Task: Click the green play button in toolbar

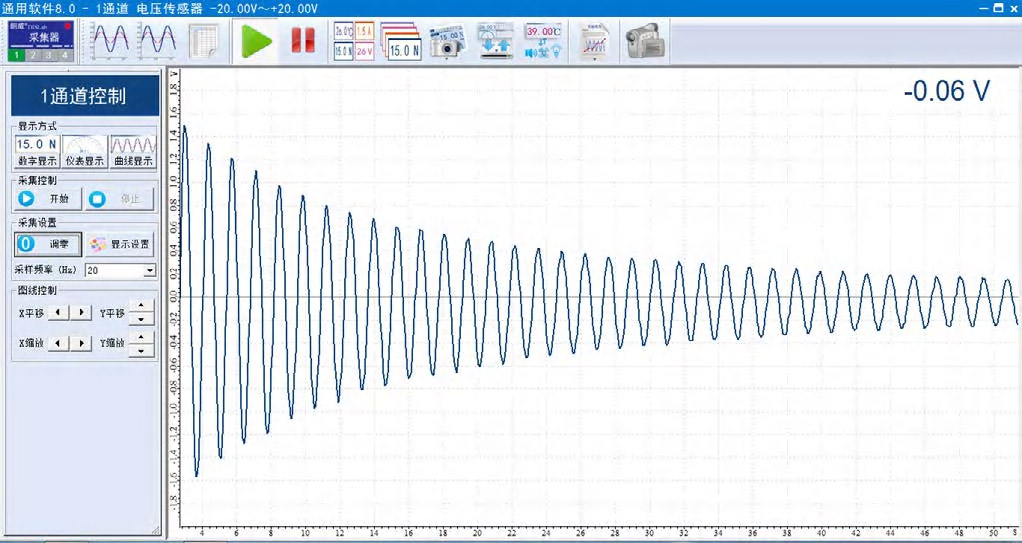Action: pos(257,41)
